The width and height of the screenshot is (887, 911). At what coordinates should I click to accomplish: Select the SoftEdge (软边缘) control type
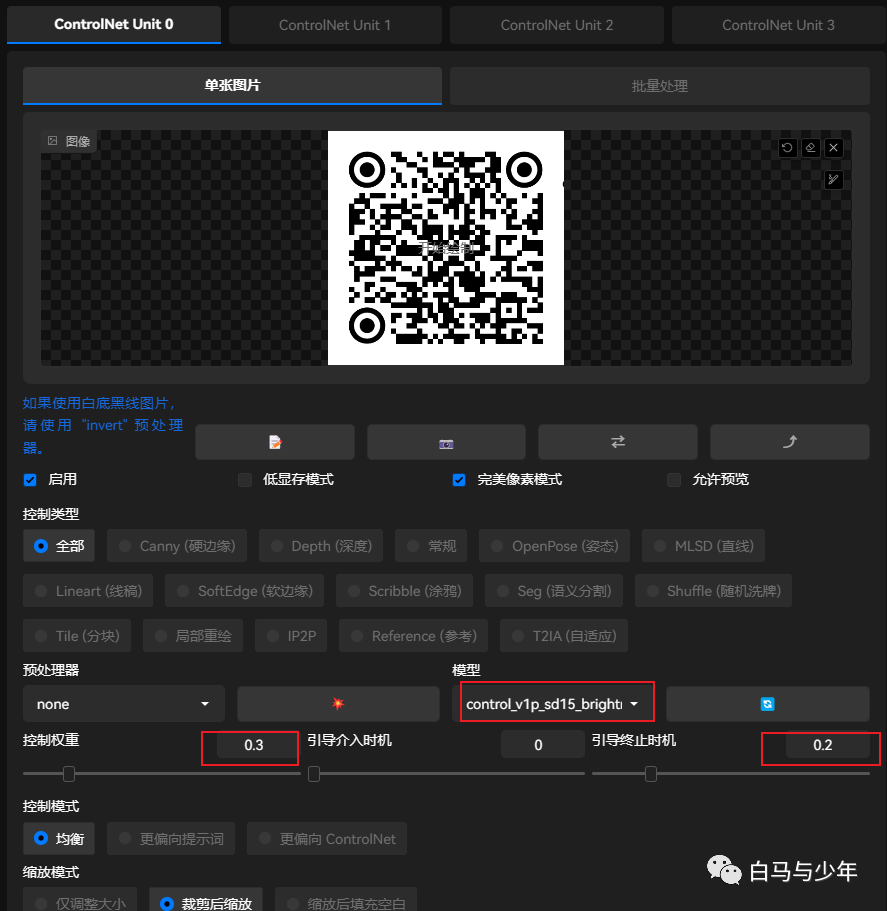[245, 591]
